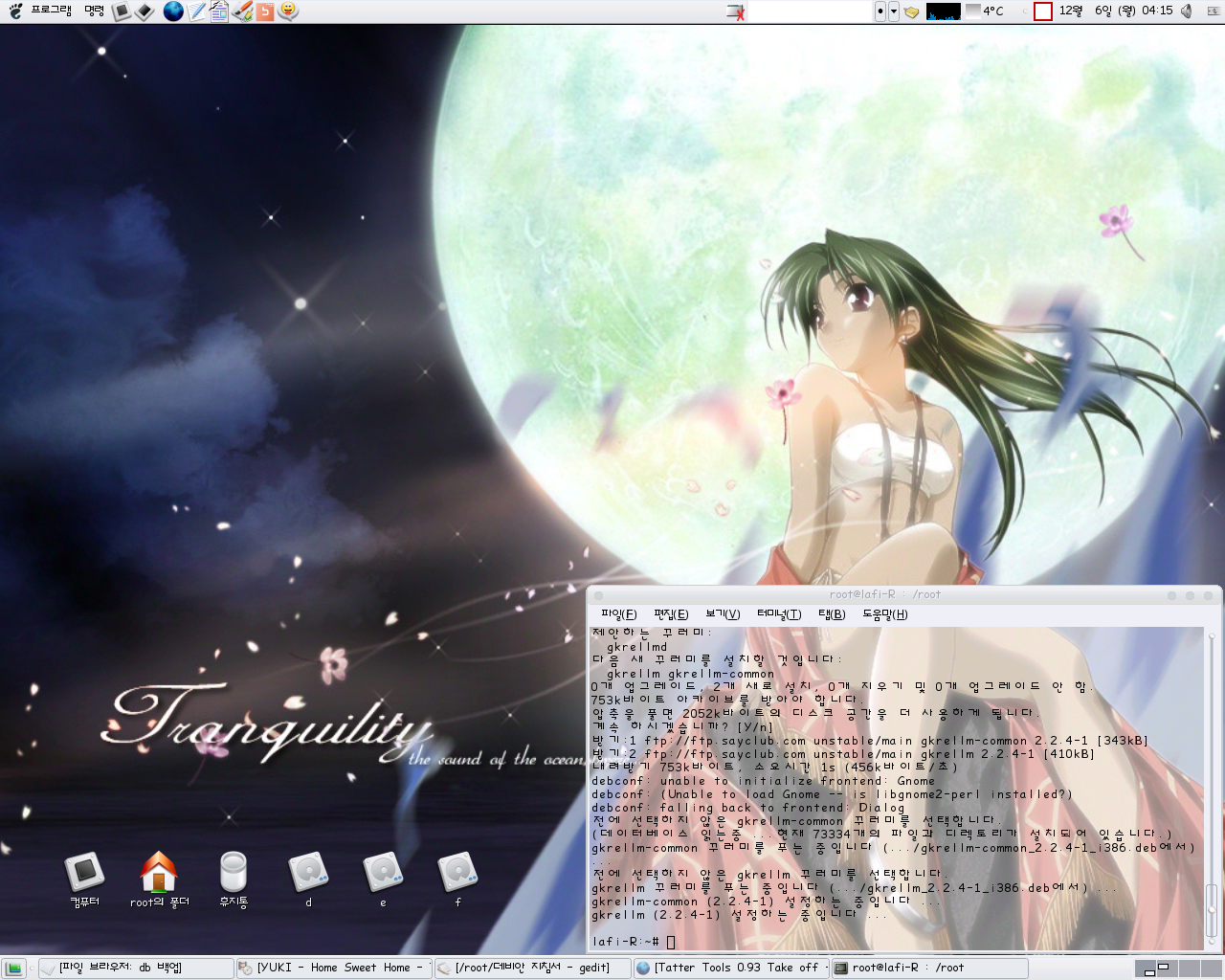
Task: Open the small dropdown arrow in top panel
Action: point(894,11)
